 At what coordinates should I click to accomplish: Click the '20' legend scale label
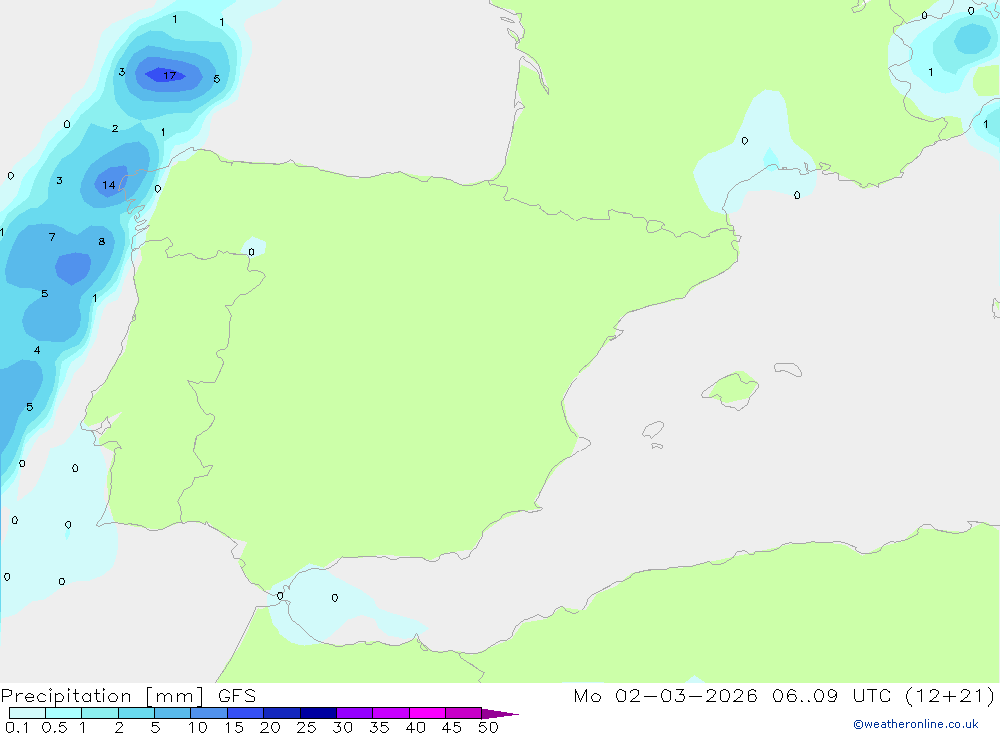tap(270, 727)
